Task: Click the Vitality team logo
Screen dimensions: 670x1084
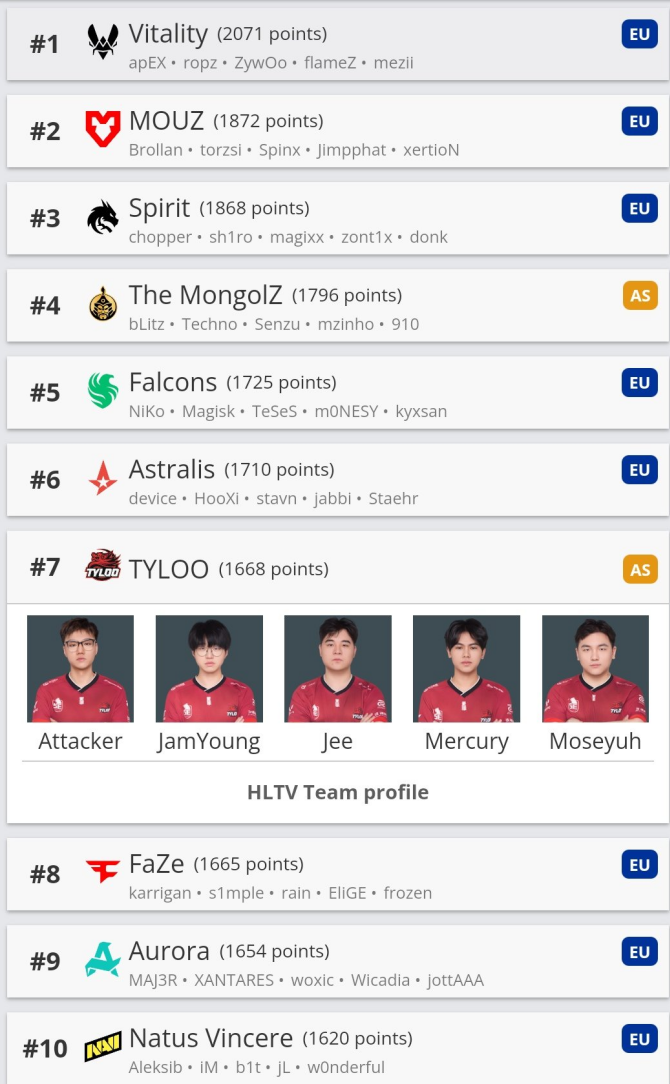Action: (x=103, y=44)
